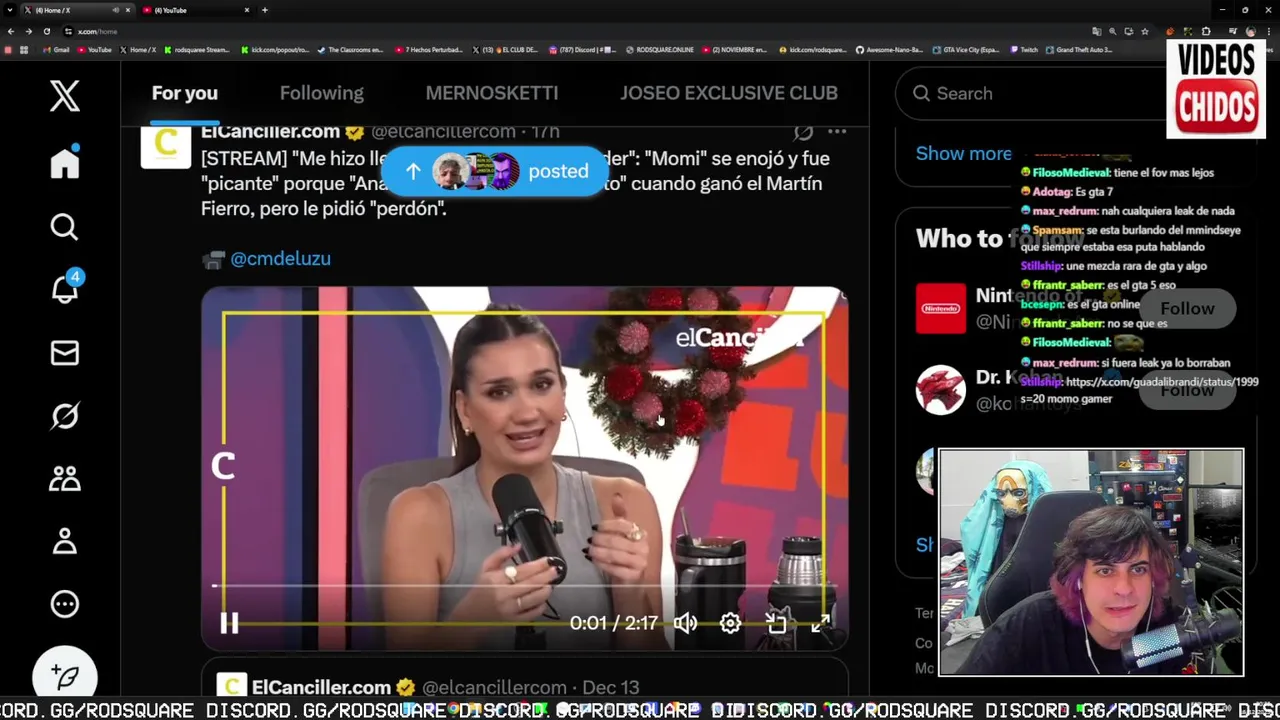Open the Discord (787) bookmark
Viewport: 1280px width, 720px height.
(x=582, y=49)
